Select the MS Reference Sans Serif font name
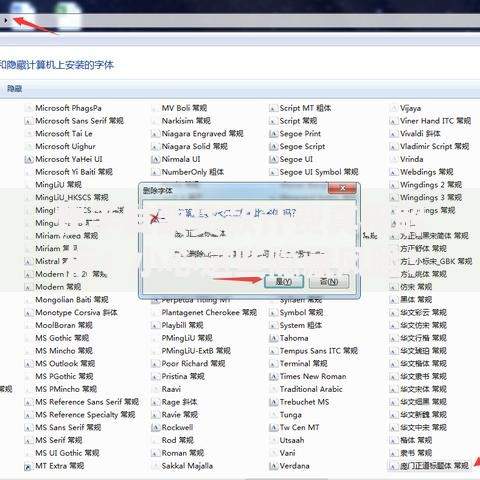Viewport: 480px width, 480px height. coord(87,402)
